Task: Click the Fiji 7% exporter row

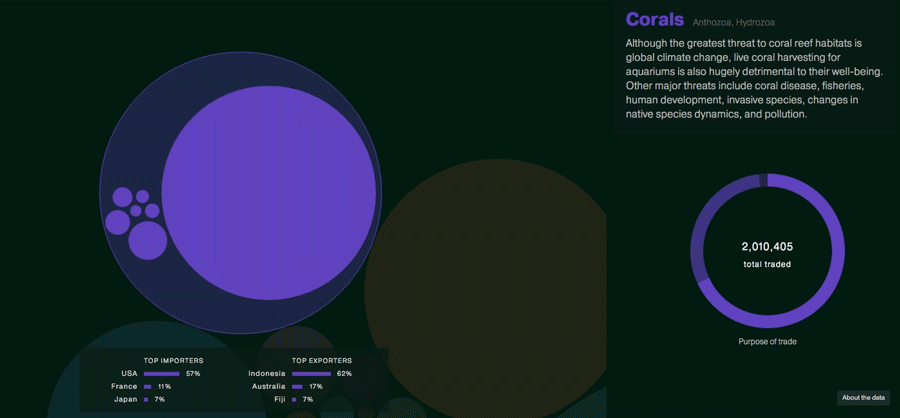Action: [x=292, y=399]
